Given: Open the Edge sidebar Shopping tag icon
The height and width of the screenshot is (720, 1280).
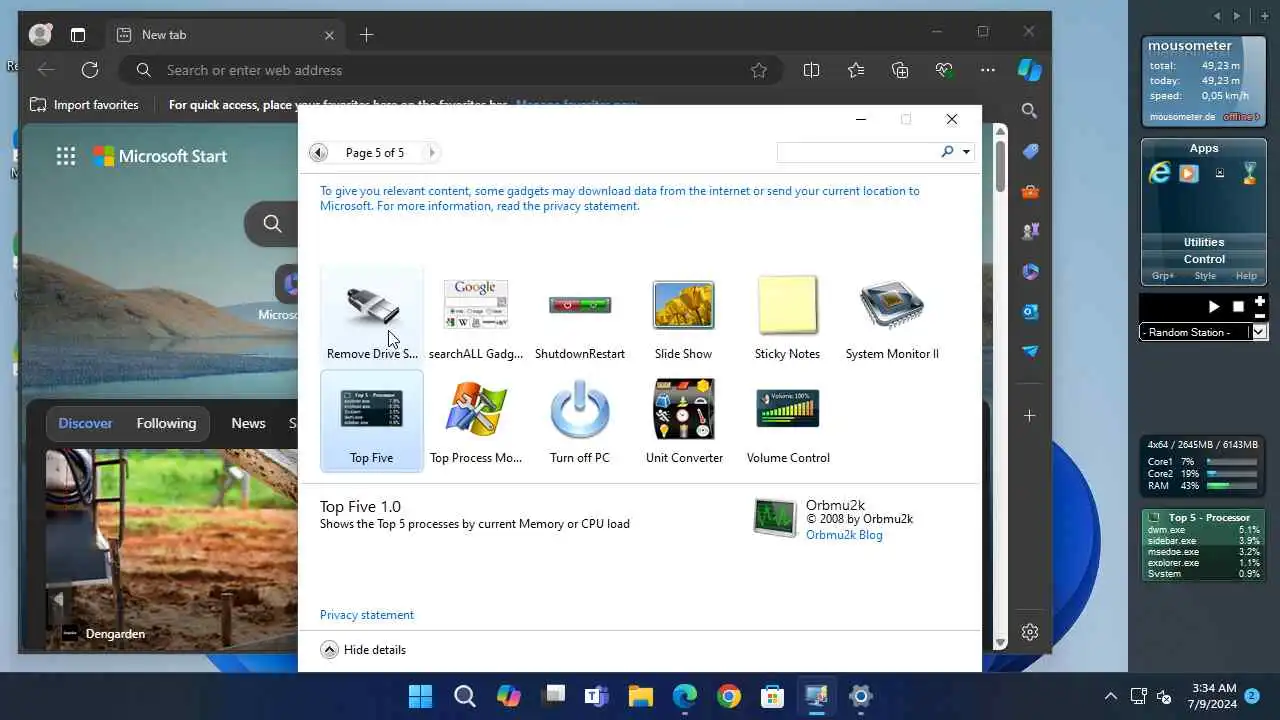Looking at the screenshot, I should click(x=1030, y=151).
